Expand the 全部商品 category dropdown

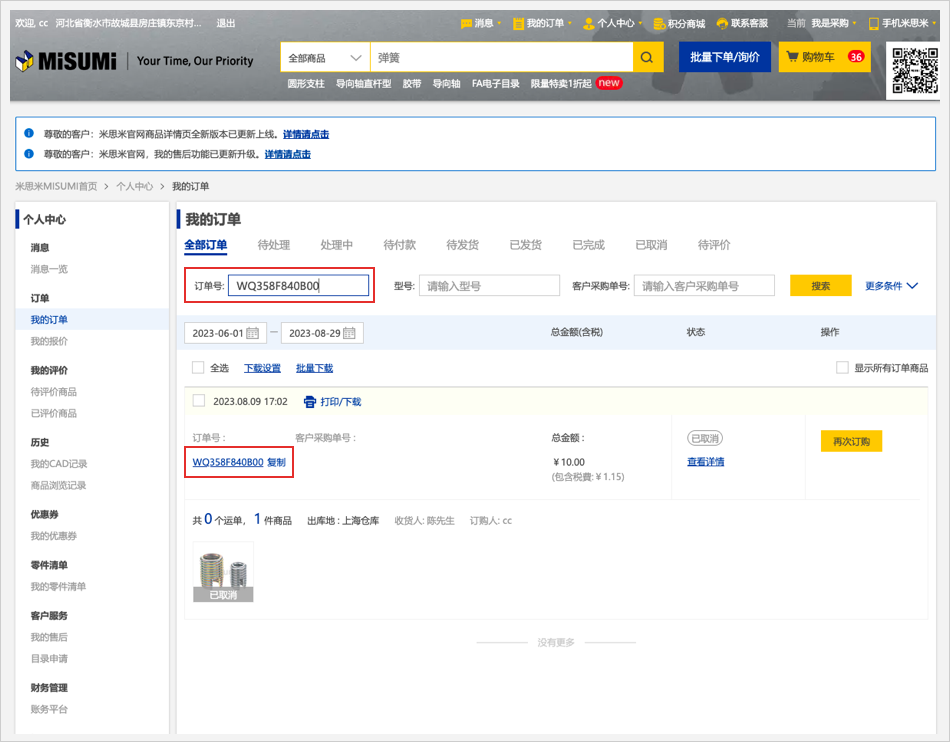tap(325, 58)
